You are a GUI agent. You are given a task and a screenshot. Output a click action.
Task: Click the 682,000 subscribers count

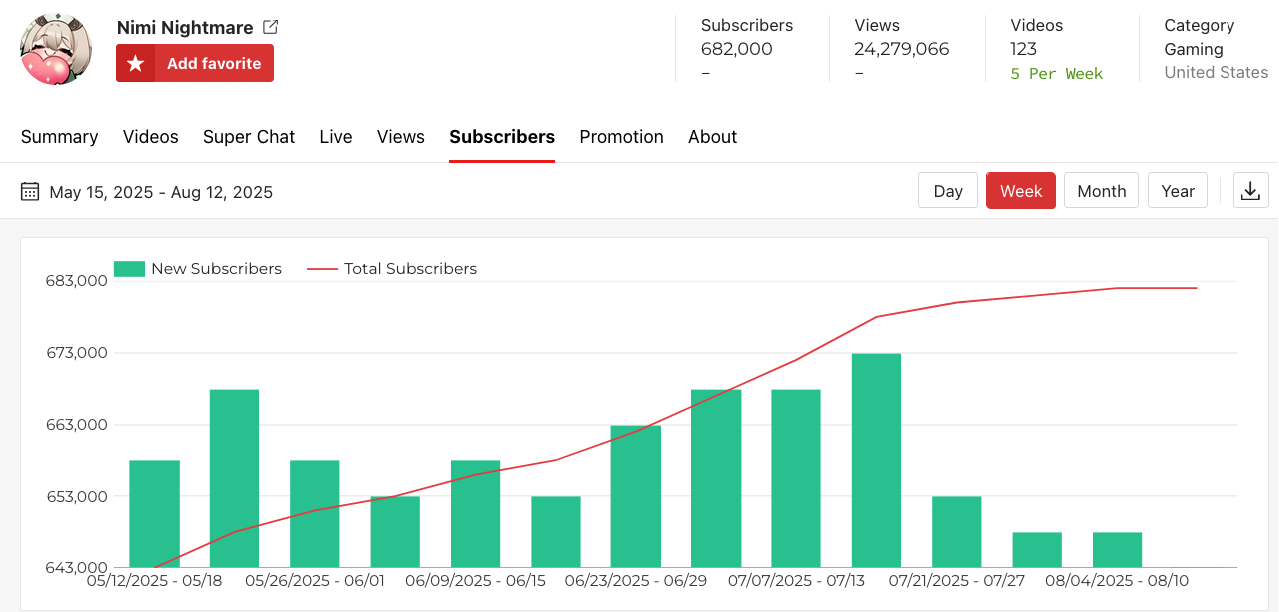tap(737, 49)
